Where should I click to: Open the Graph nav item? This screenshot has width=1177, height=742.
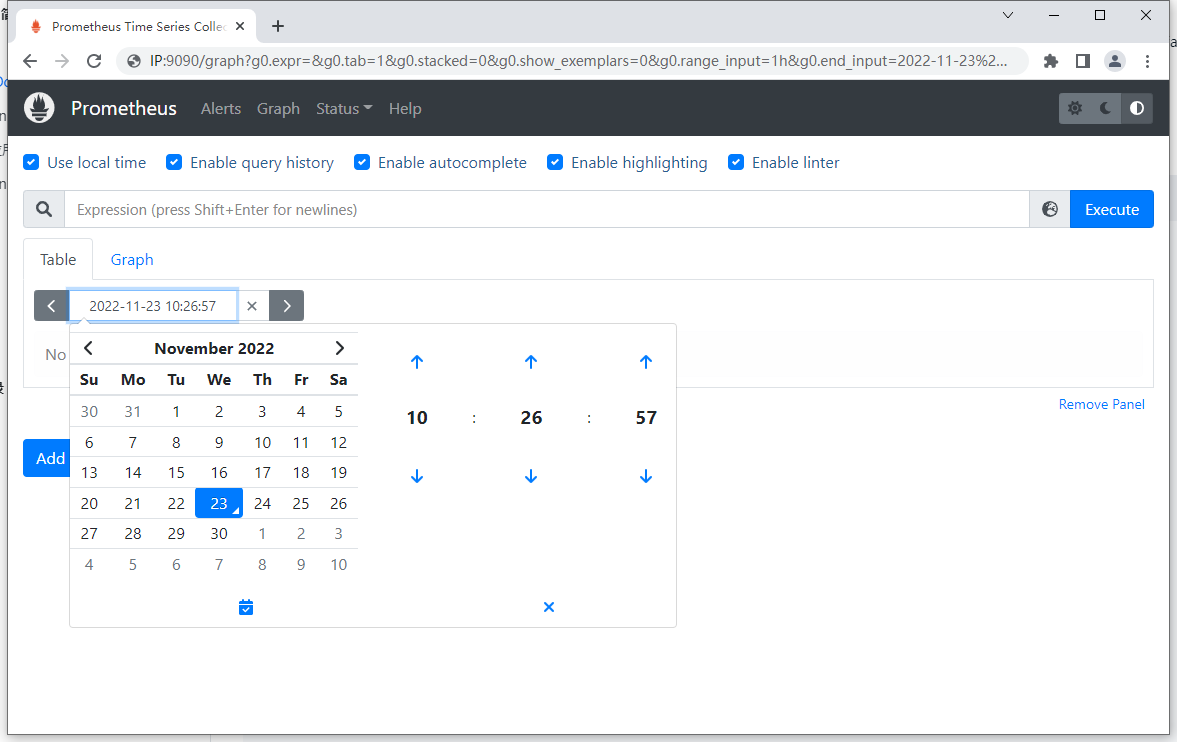[278, 108]
